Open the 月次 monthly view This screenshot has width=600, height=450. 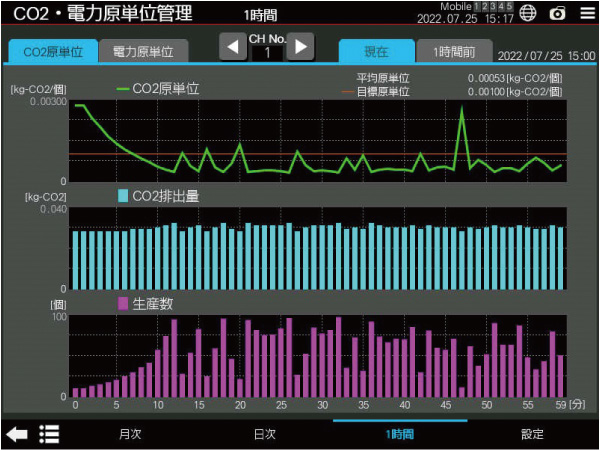point(130,434)
